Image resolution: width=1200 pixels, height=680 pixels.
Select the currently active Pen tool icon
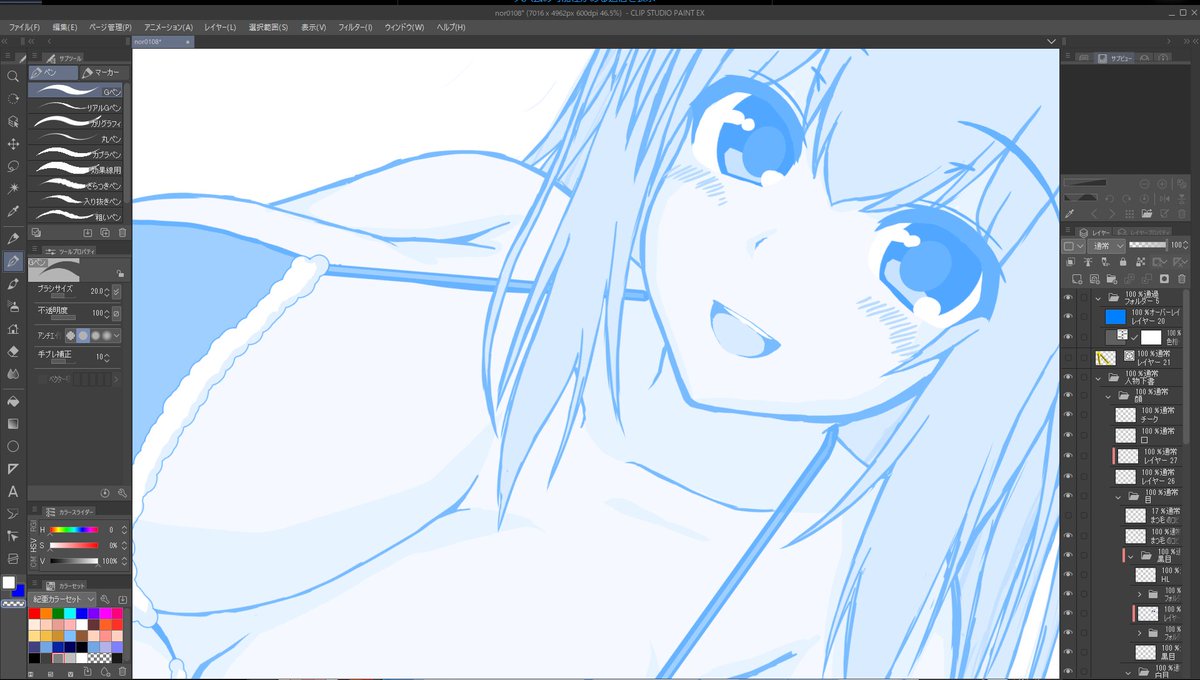tap(13, 261)
